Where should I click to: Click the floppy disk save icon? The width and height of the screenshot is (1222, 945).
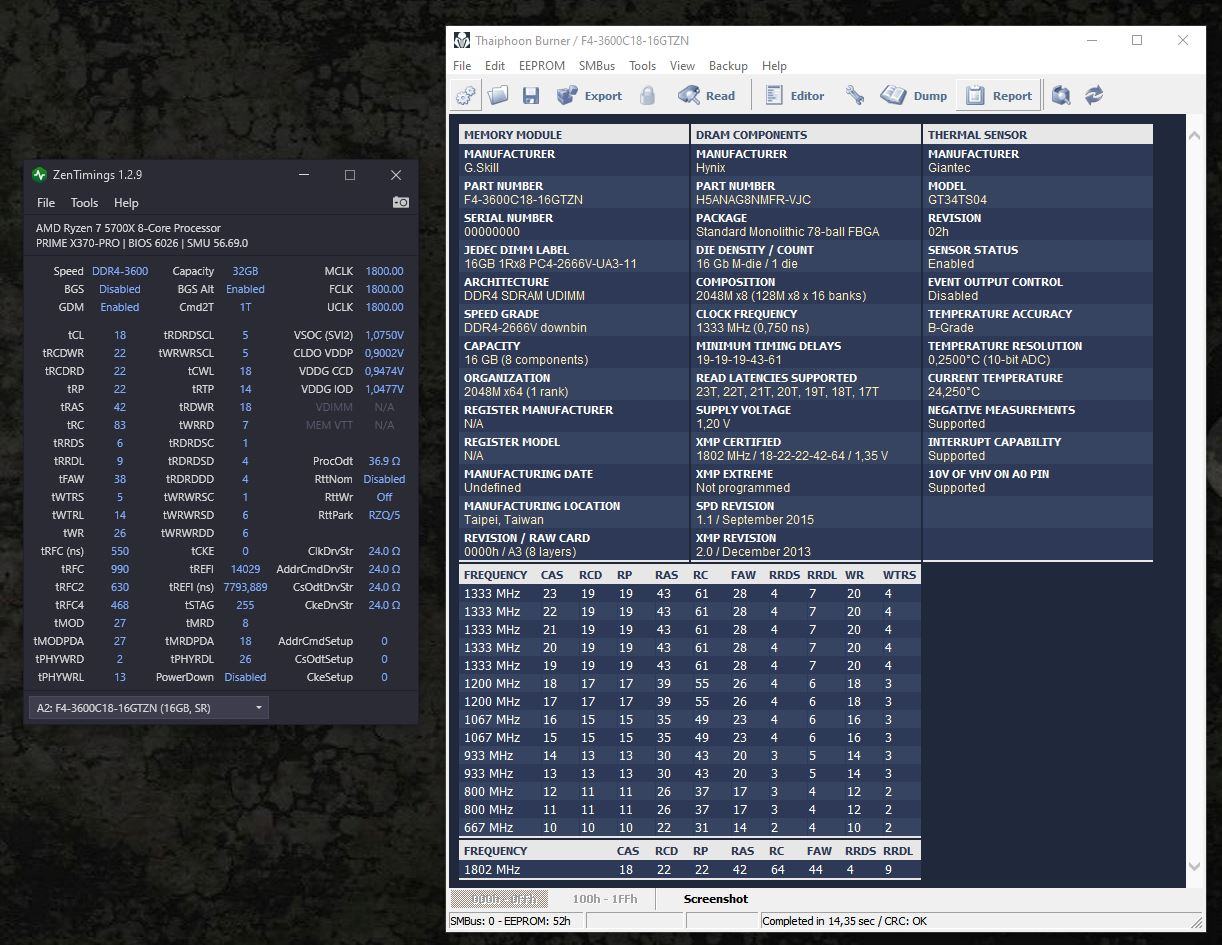tap(530, 96)
